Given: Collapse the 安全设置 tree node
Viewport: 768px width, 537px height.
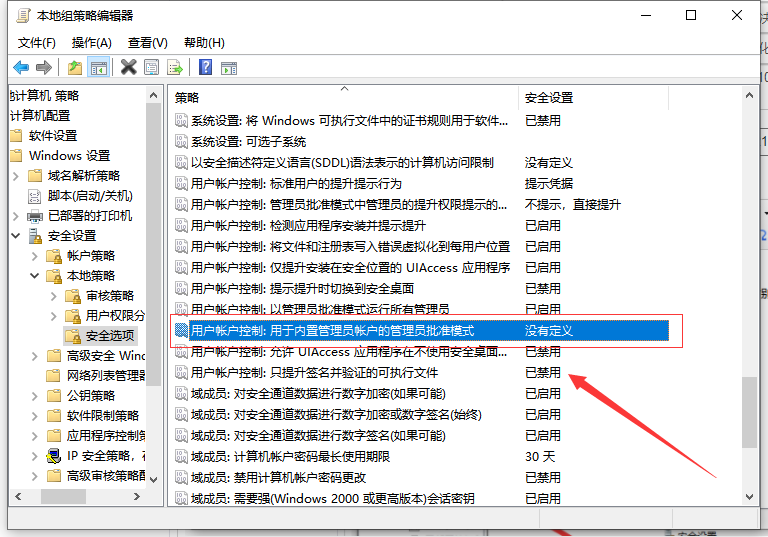Looking at the screenshot, I should tap(16, 236).
